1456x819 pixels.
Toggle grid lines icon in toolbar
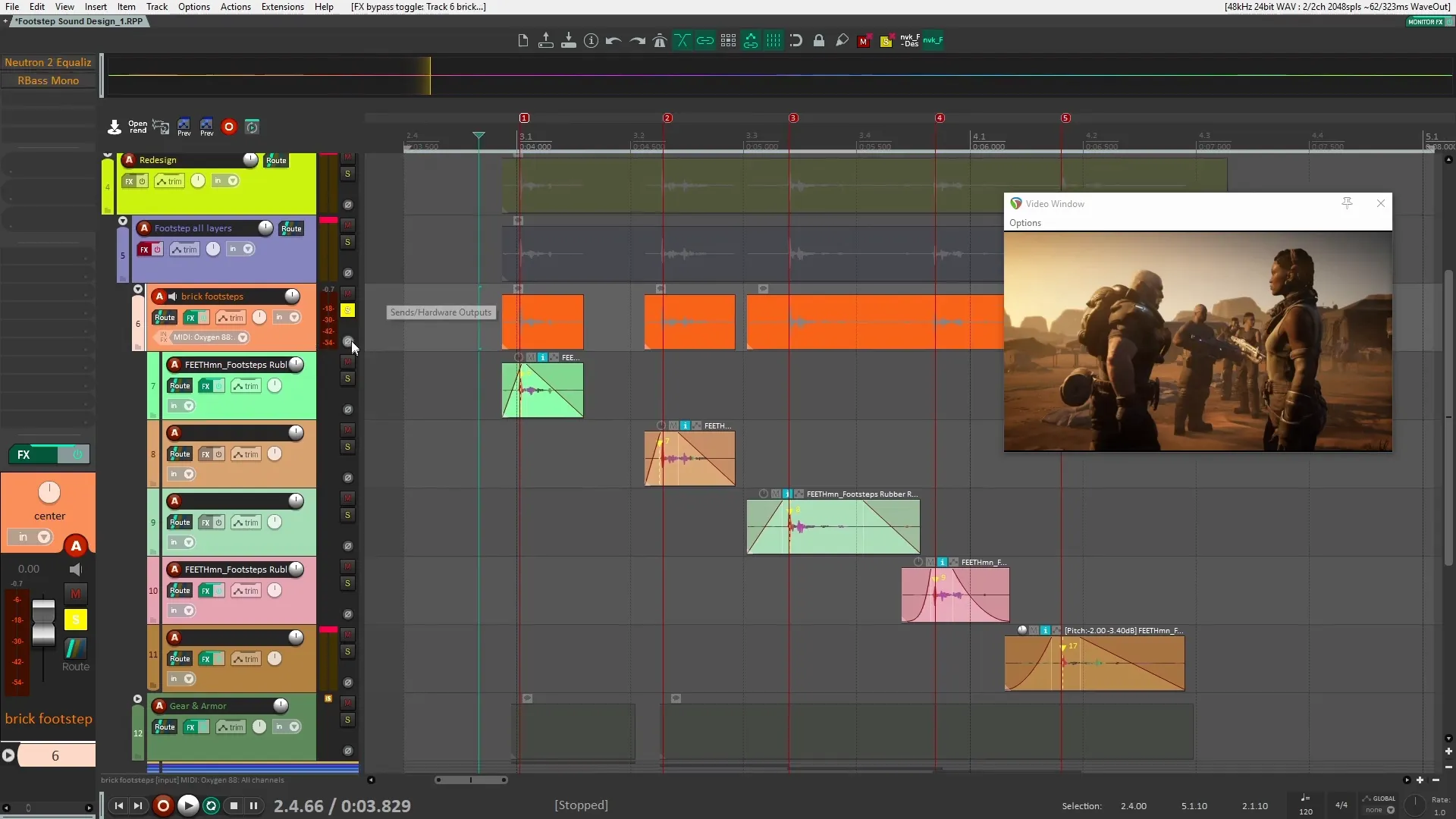773,41
